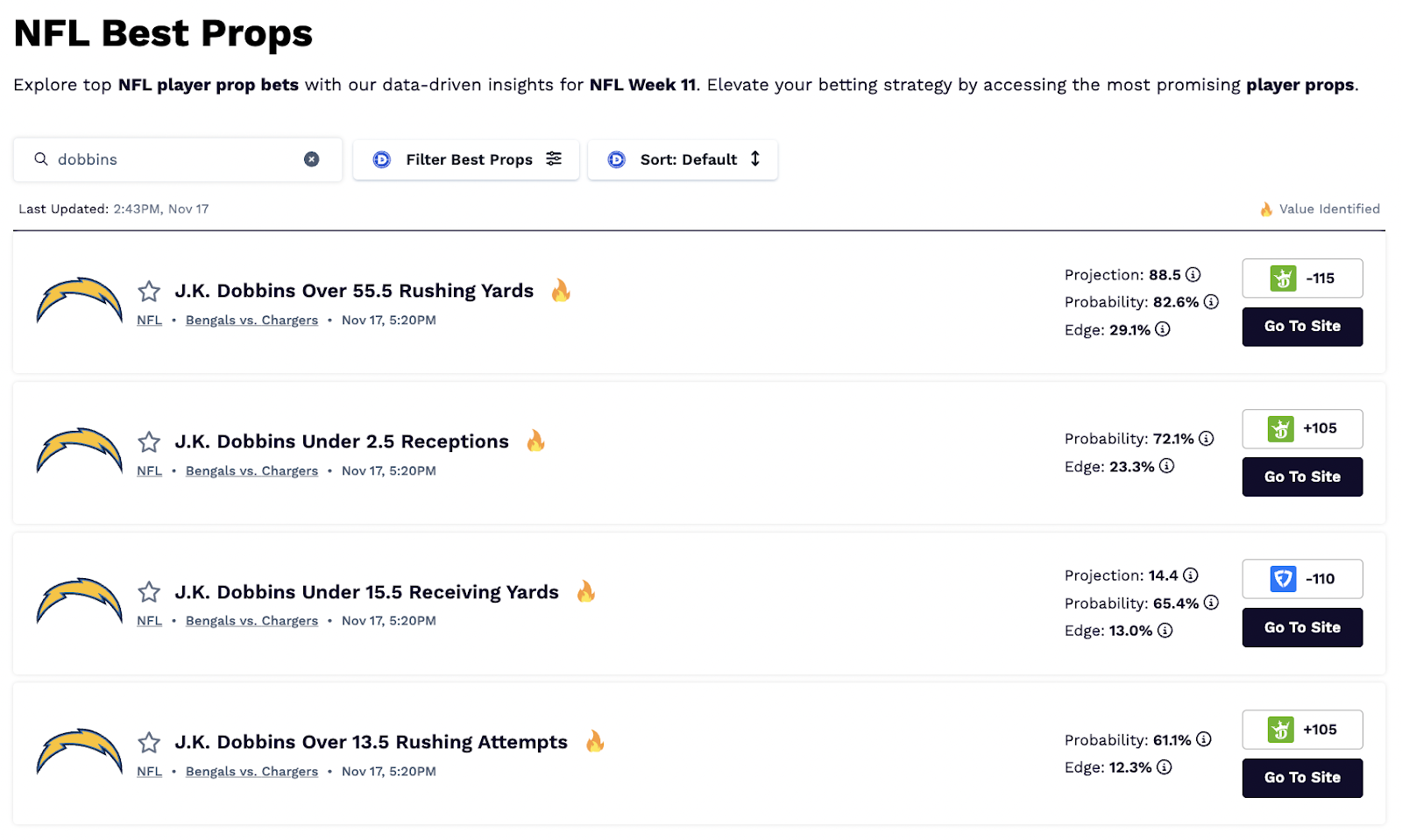1402x840 pixels.
Task: Click info icon next to Edge 23.3%
Action: click(x=1166, y=466)
